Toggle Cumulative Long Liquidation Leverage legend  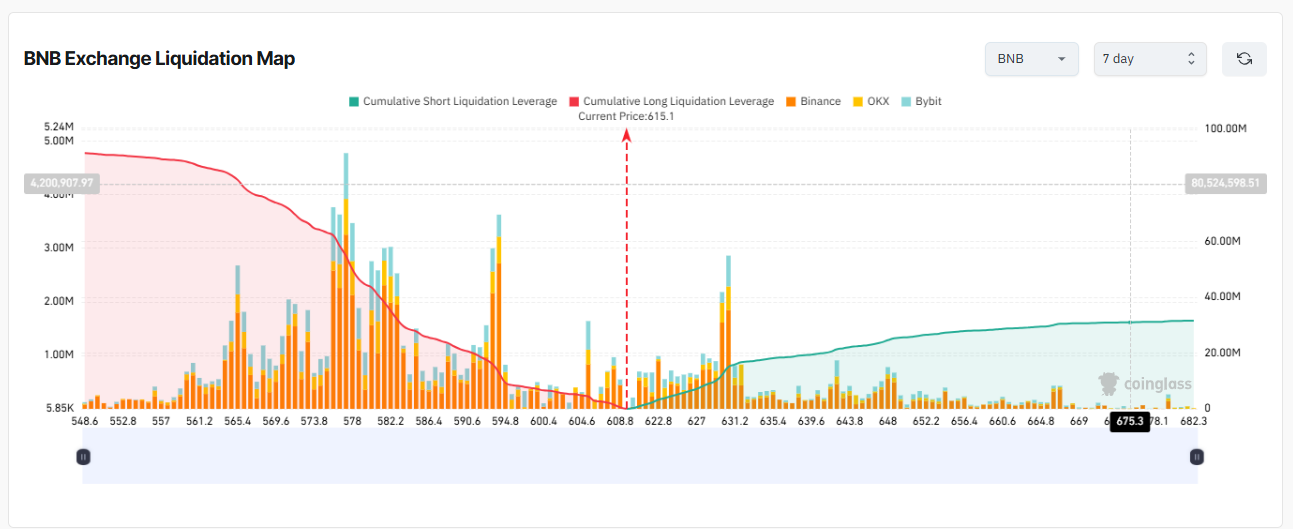(671, 101)
